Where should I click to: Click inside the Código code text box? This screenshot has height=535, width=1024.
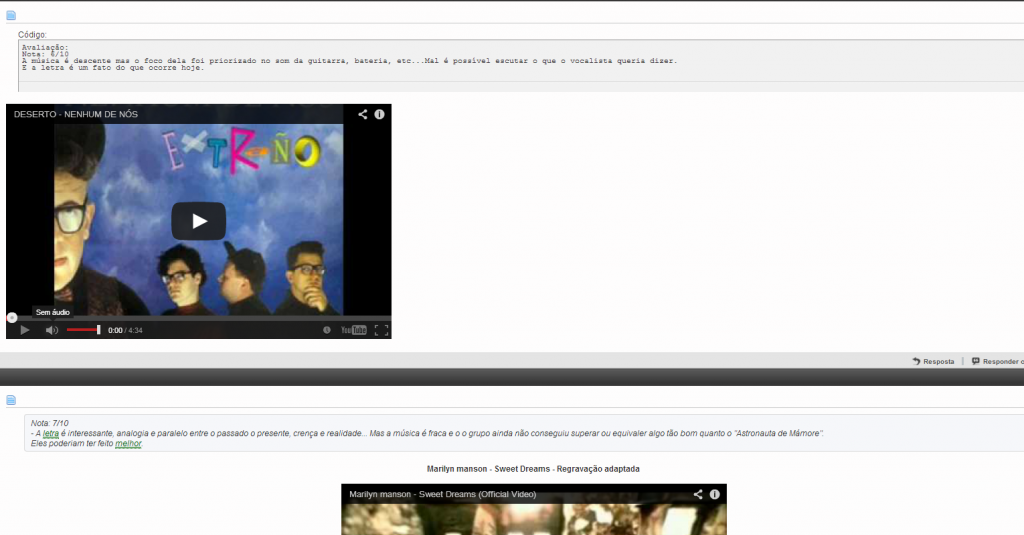(x=500, y=64)
